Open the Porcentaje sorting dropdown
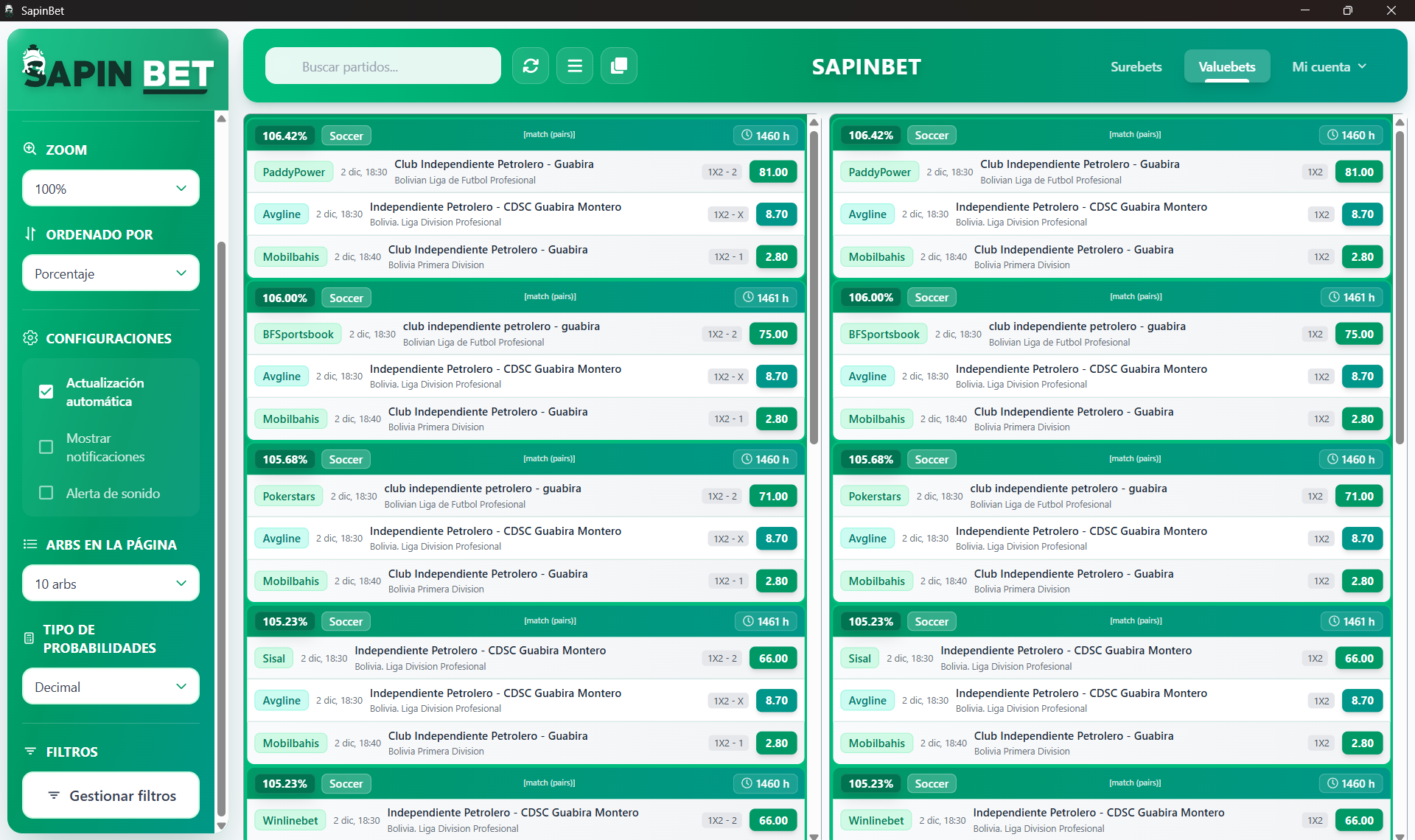Screen dimensions: 1415x840 [111, 273]
